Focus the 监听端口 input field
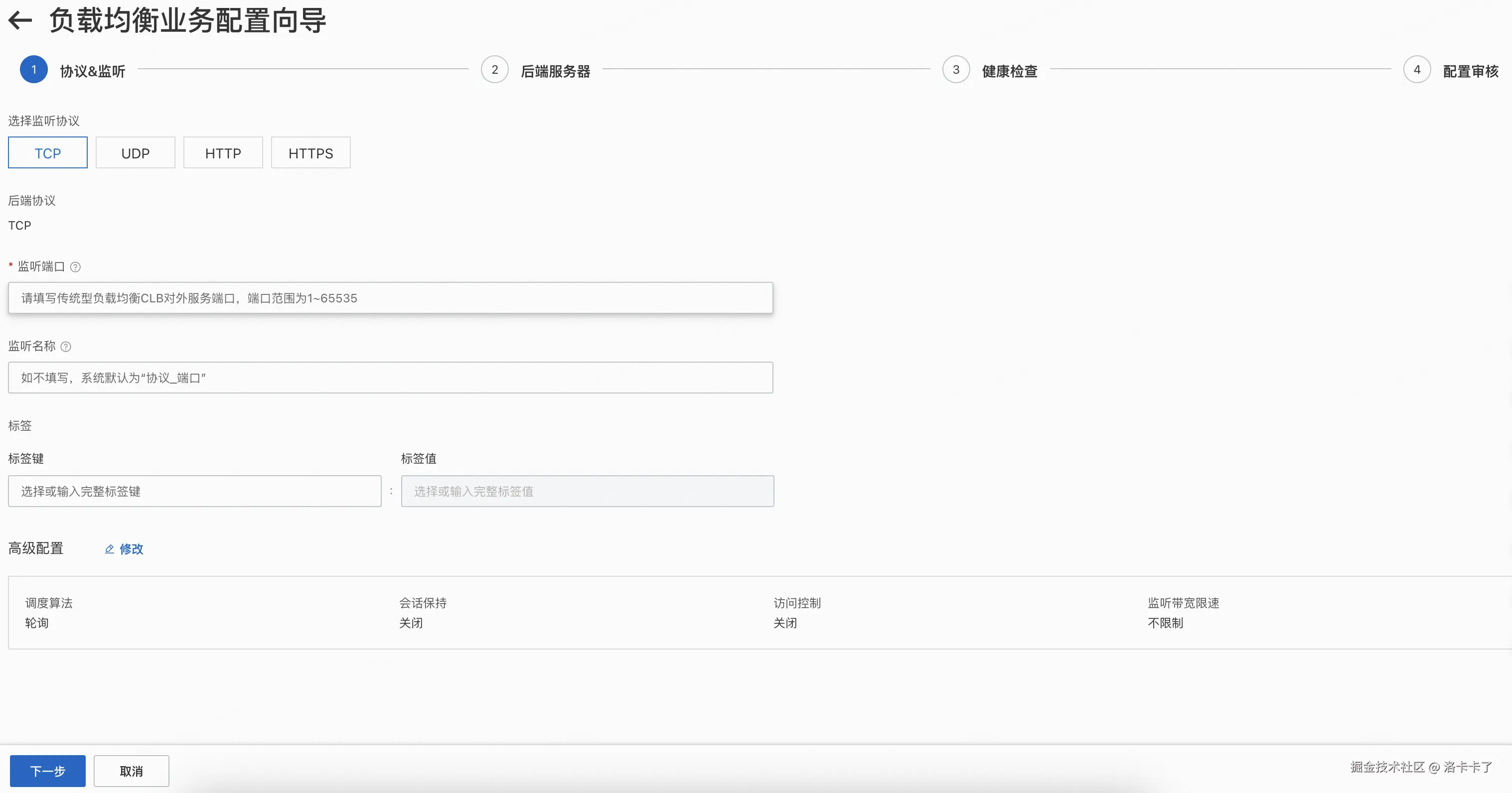 (390, 298)
